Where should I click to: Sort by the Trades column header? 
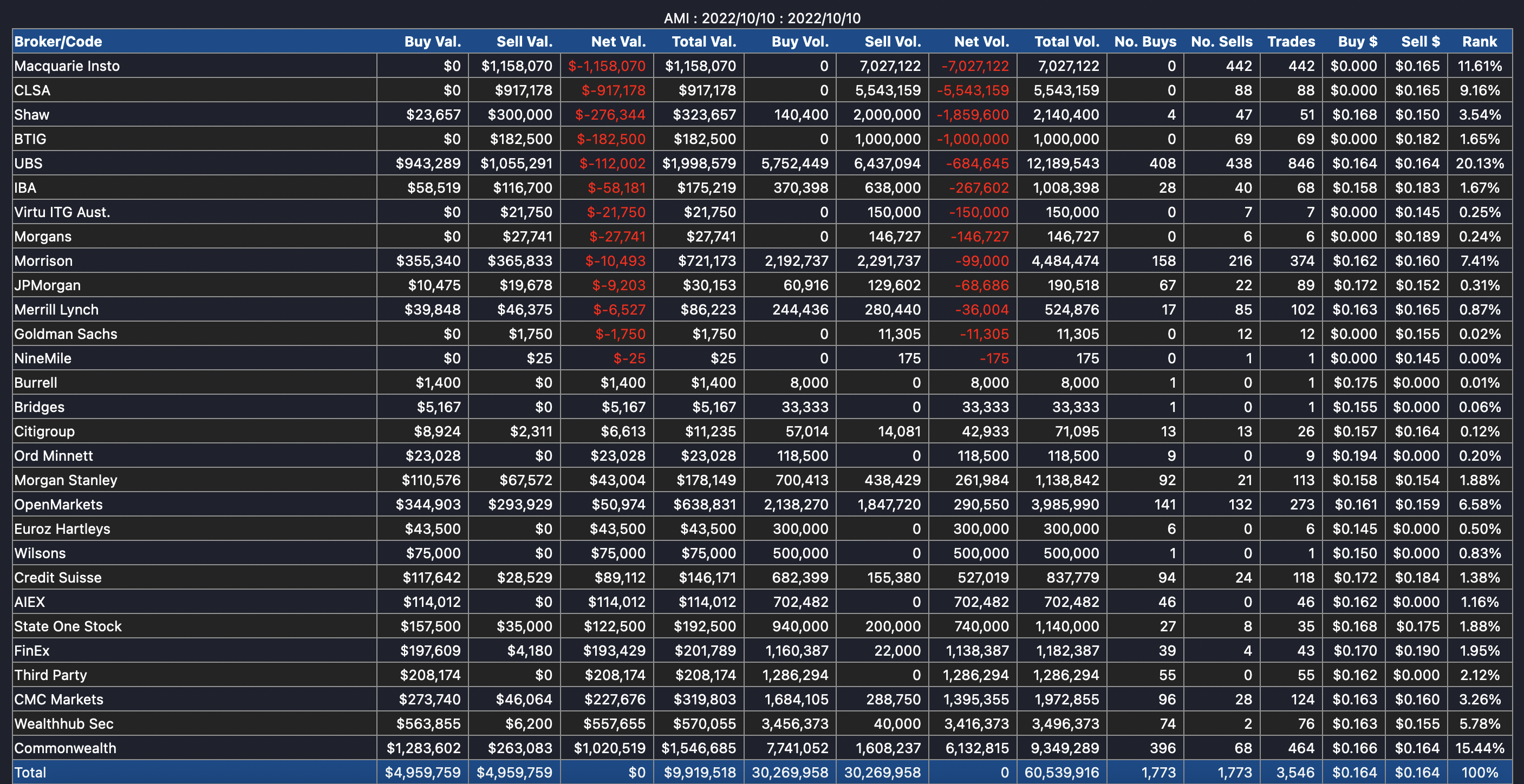[x=1291, y=41]
